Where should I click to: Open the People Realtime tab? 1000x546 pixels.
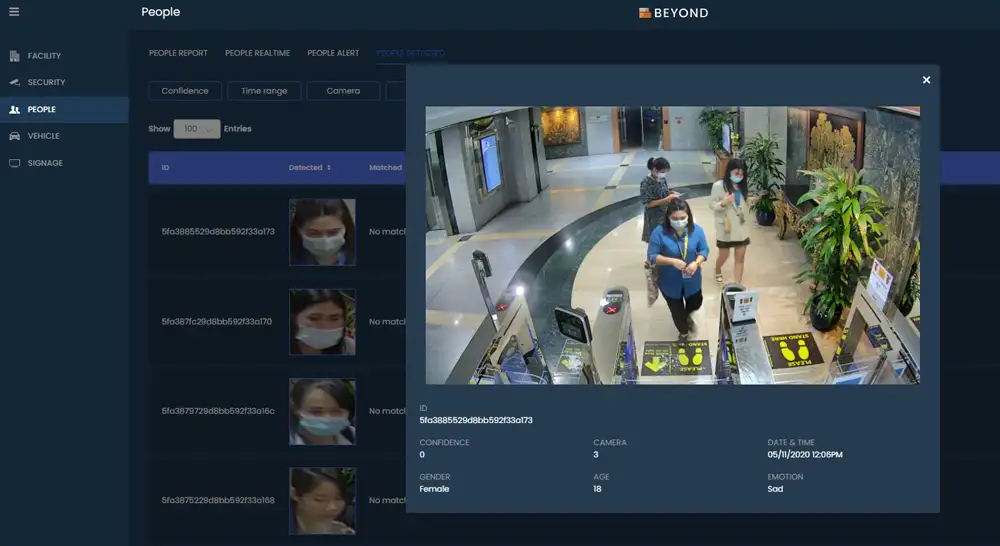tap(257, 53)
